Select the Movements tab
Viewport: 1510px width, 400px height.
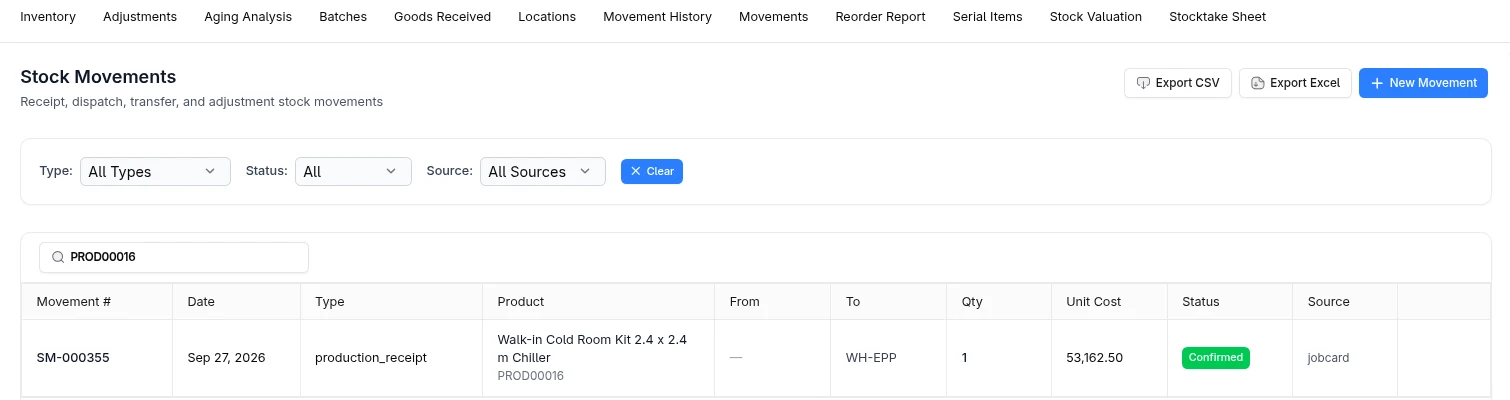(x=773, y=17)
